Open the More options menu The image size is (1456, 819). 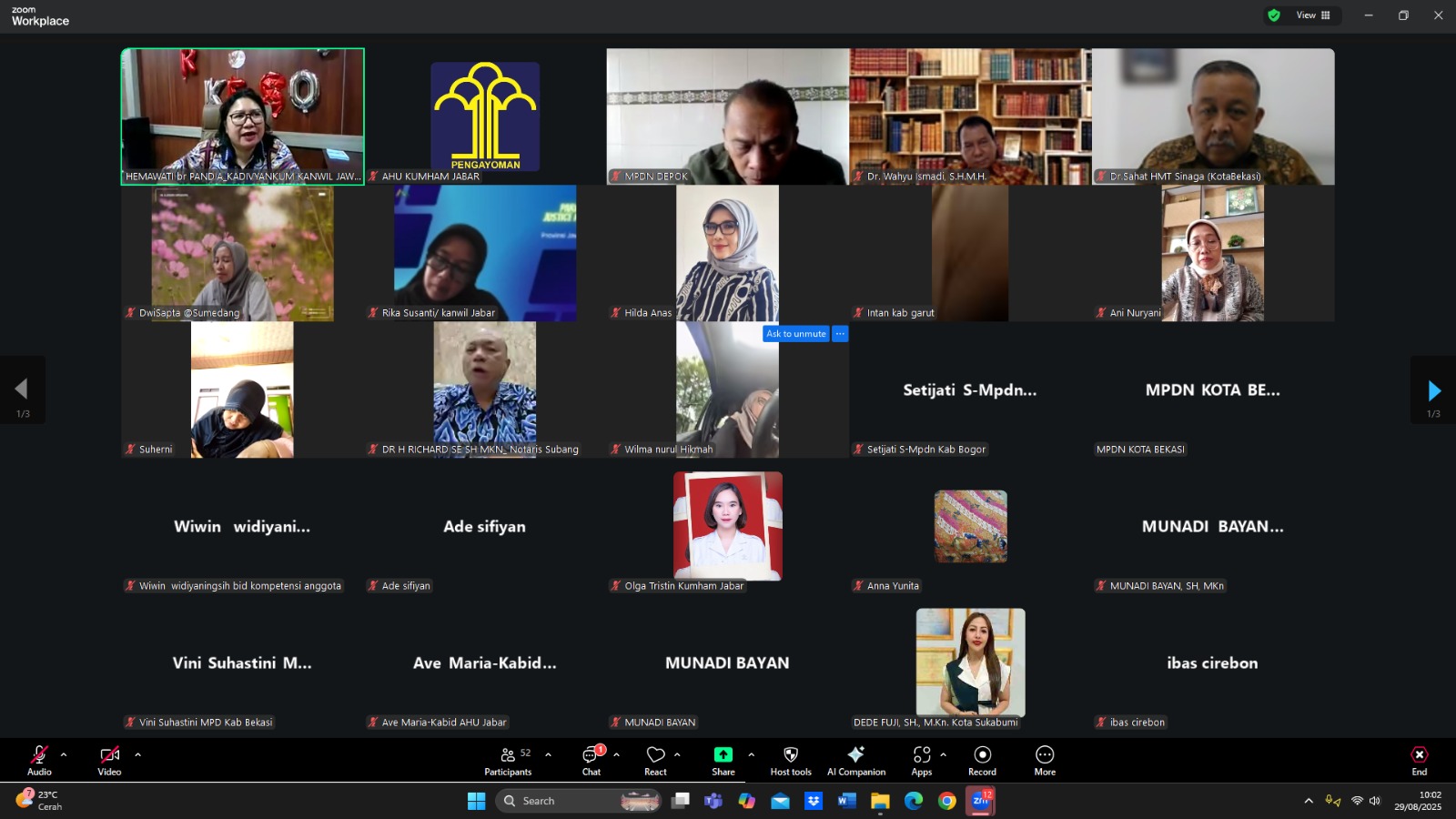tap(1045, 761)
